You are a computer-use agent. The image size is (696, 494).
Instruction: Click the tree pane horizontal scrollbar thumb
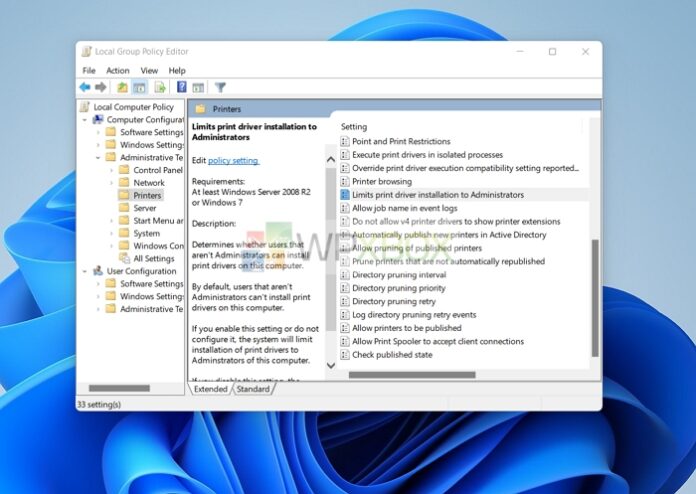point(119,388)
